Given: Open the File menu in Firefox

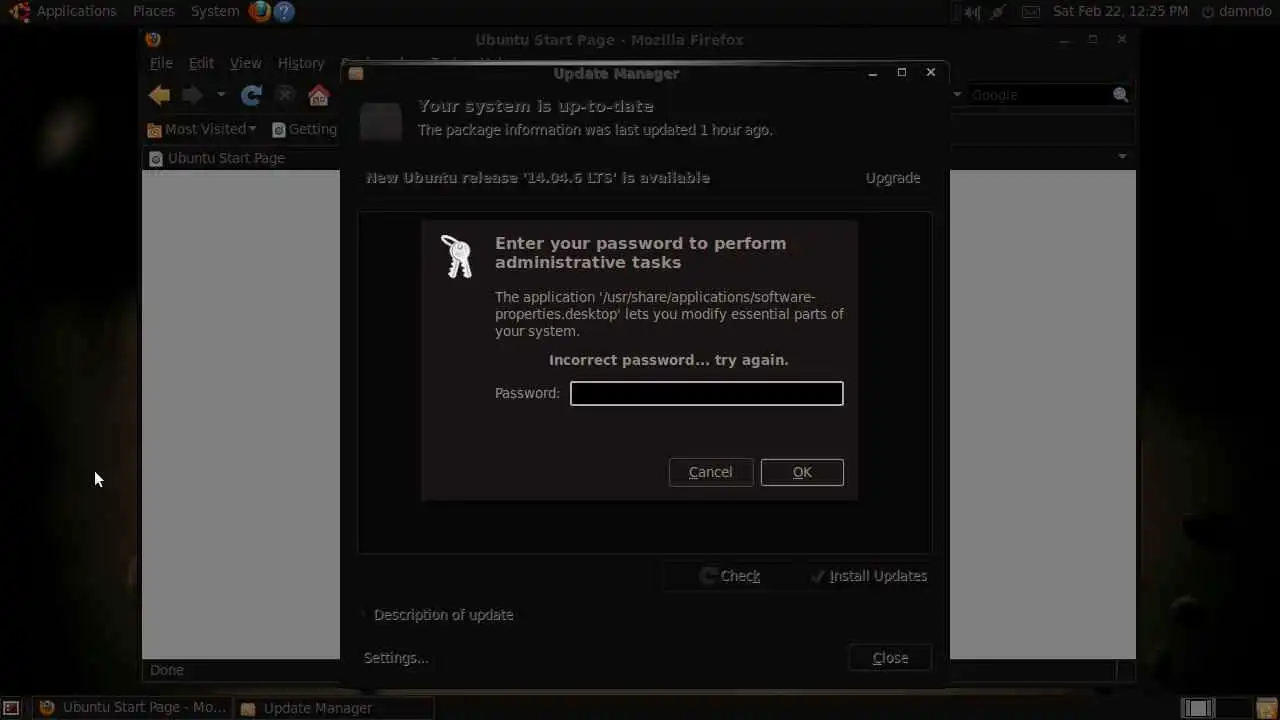Looking at the screenshot, I should click(x=161, y=63).
